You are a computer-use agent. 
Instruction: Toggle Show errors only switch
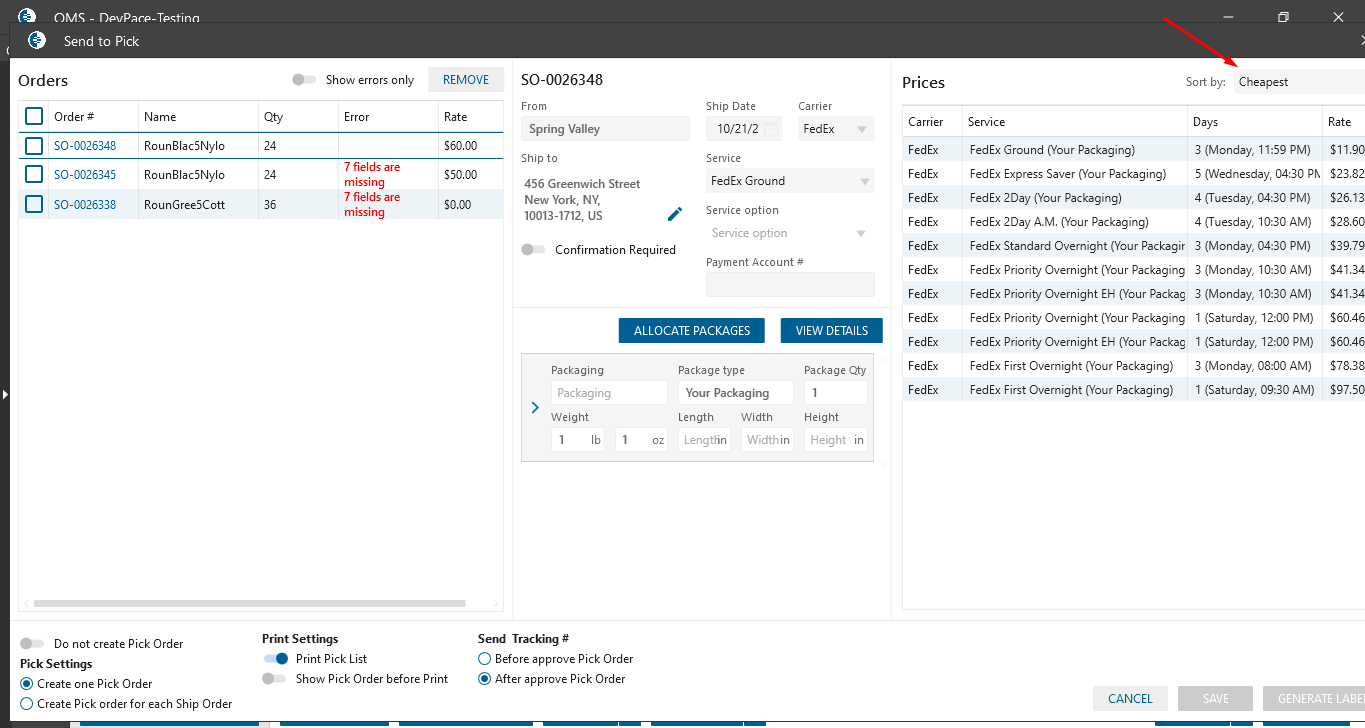tap(304, 80)
